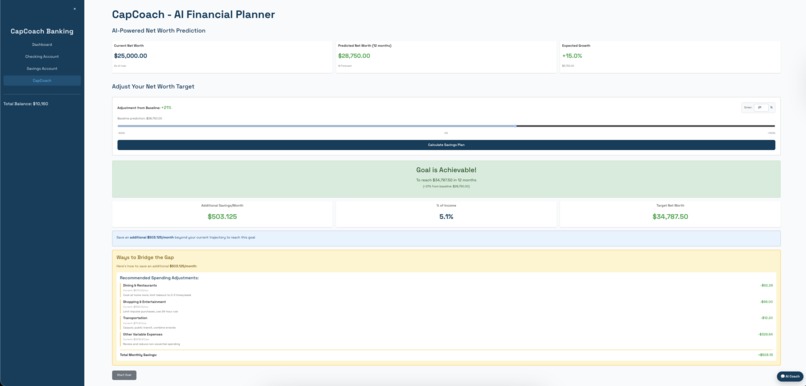Click the Dining & Restaurants adjustment row
The height and width of the screenshot is (386, 806).
(446, 290)
